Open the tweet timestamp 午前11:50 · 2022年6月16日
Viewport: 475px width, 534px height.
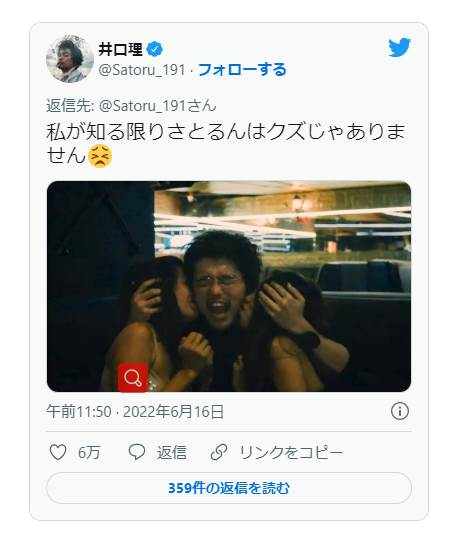(x=135, y=411)
